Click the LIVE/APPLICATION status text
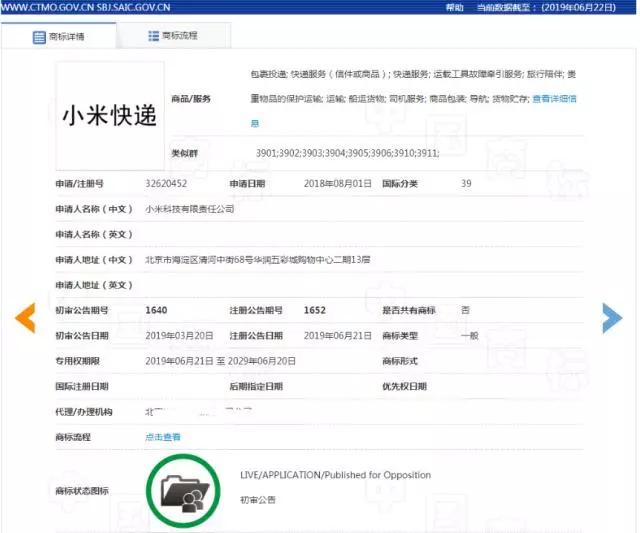The height and width of the screenshot is (533, 640). tap(336, 475)
